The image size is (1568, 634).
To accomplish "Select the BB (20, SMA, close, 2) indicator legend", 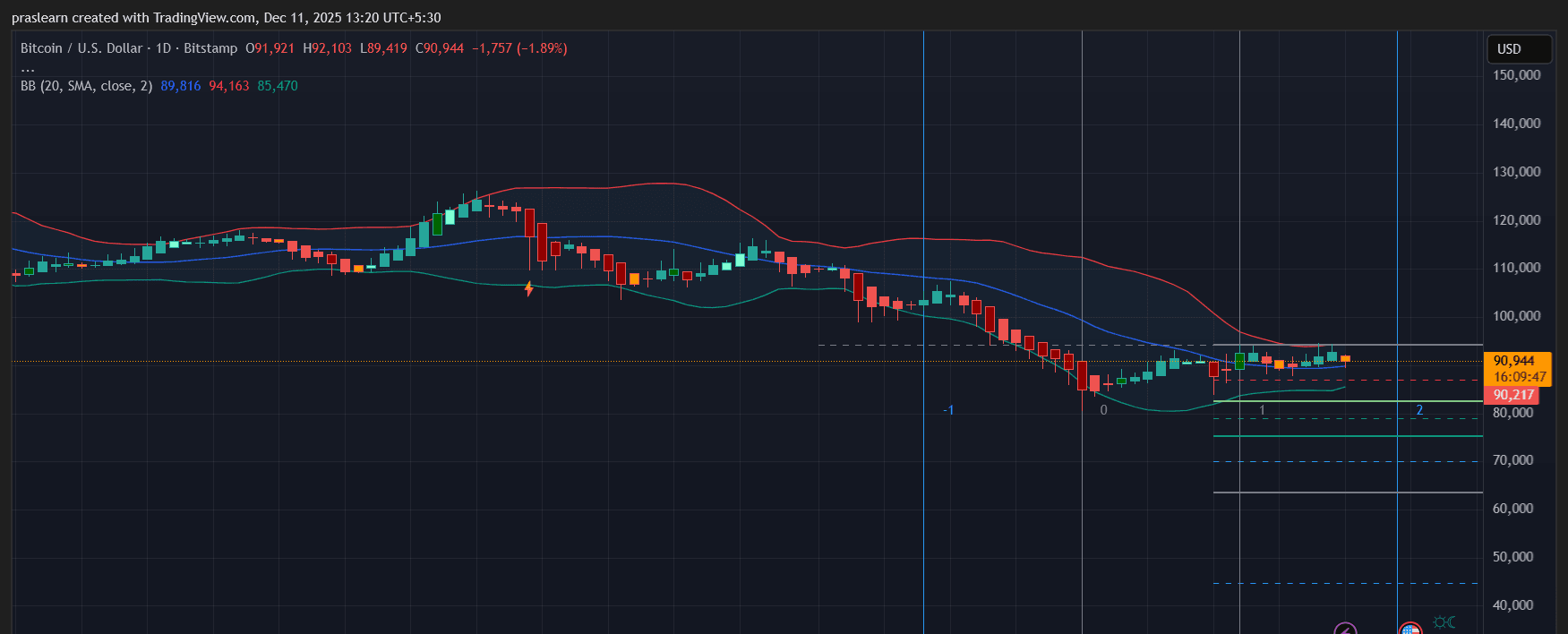I will [86, 86].
